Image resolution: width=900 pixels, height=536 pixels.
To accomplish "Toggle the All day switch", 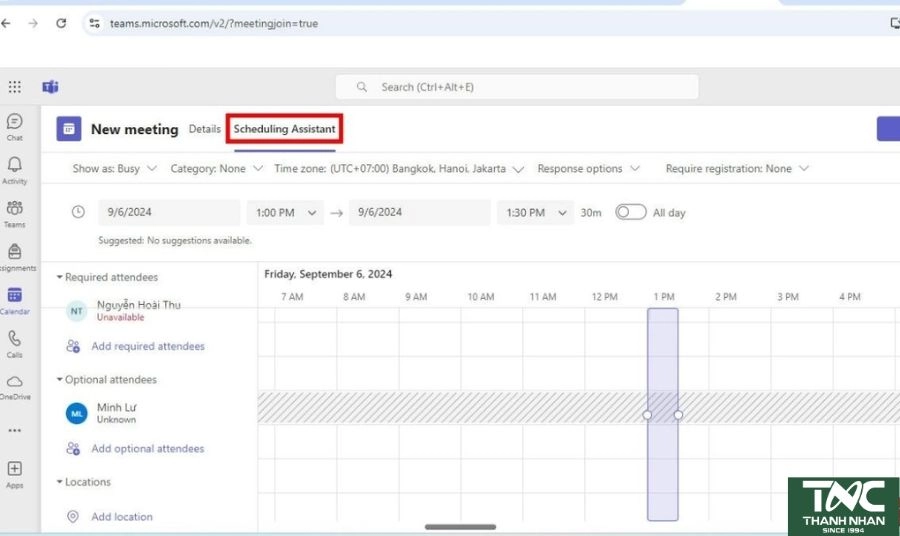I will tap(630, 212).
